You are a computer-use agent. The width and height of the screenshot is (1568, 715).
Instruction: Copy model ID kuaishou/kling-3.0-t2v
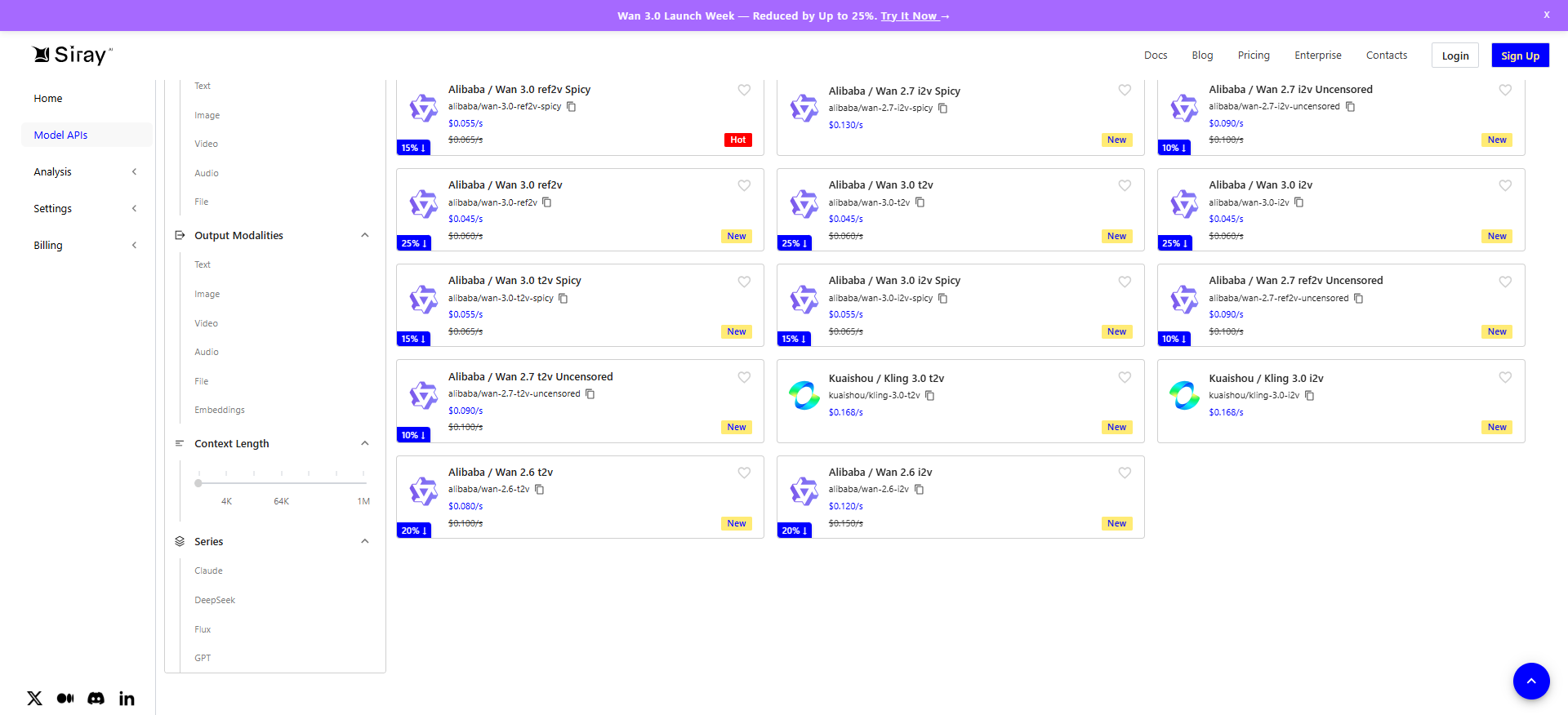click(x=929, y=395)
